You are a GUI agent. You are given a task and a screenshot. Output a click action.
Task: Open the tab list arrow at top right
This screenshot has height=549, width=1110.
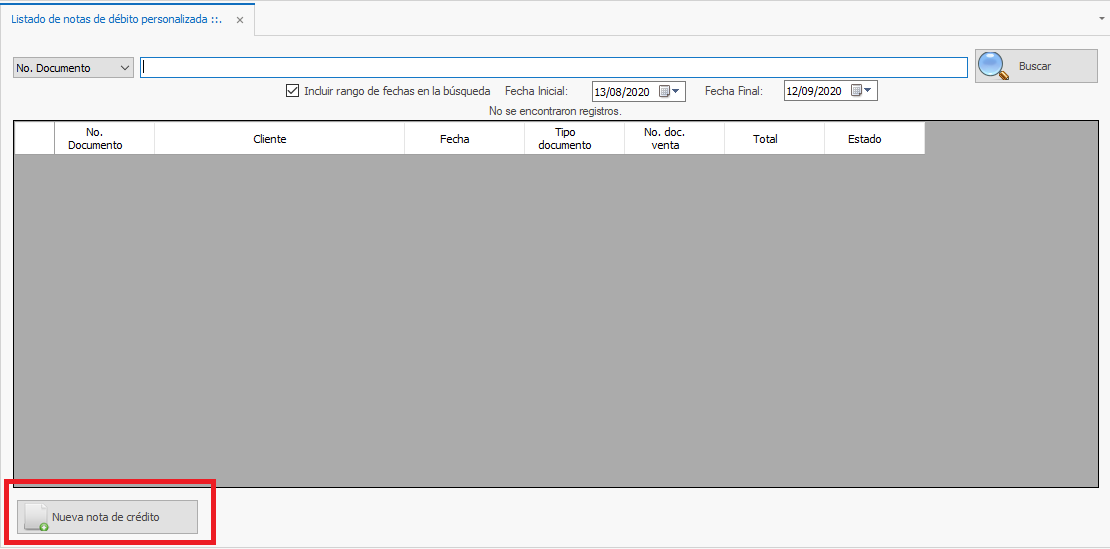[x=1101, y=19]
